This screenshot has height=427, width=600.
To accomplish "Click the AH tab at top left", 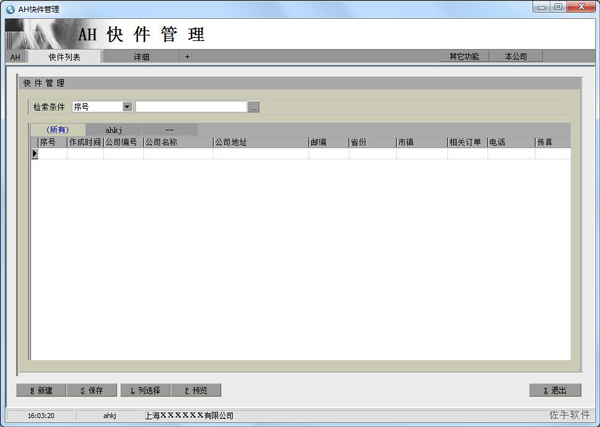I will pyautogui.click(x=15, y=57).
